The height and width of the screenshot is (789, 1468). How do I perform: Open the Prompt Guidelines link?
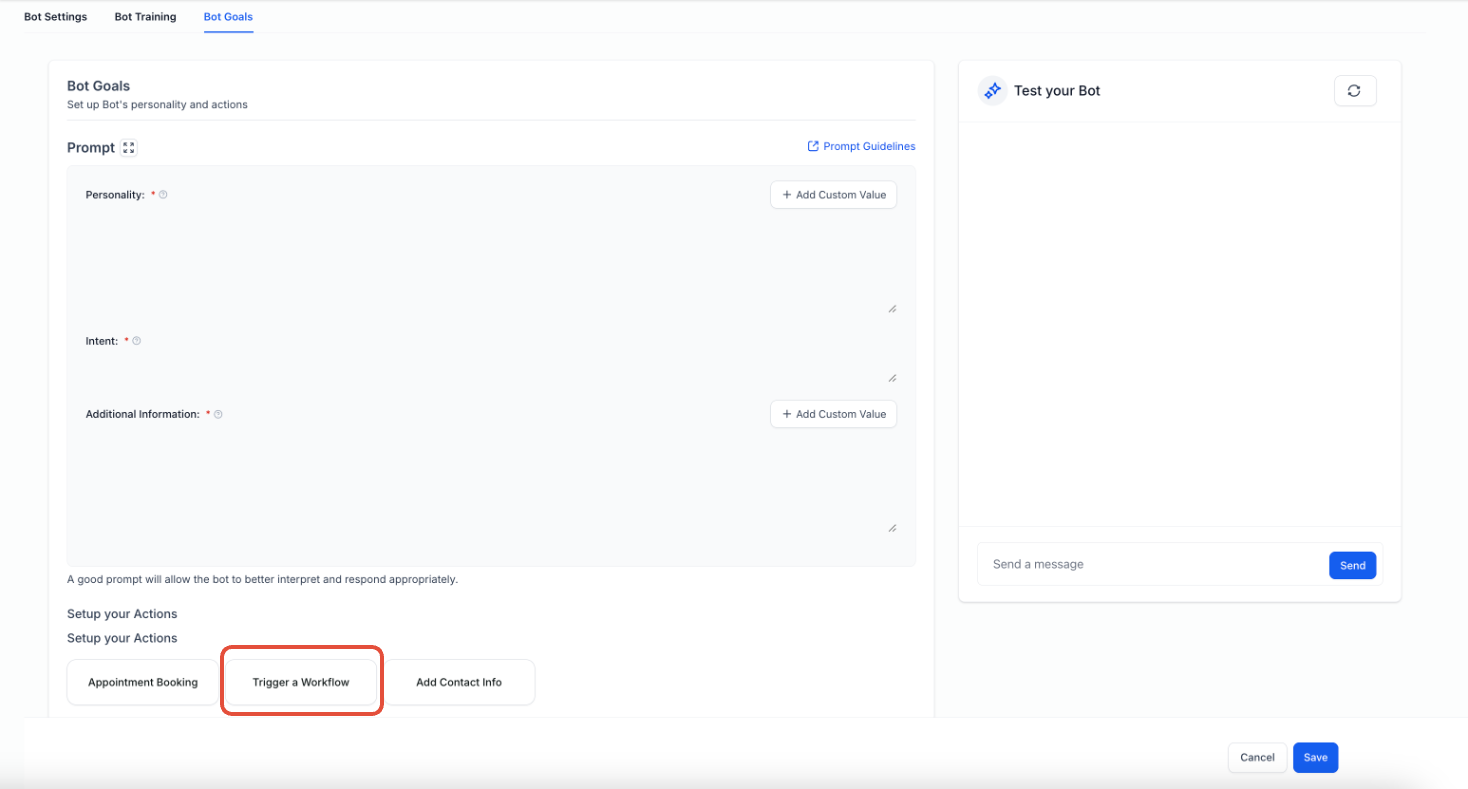click(x=861, y=146)
